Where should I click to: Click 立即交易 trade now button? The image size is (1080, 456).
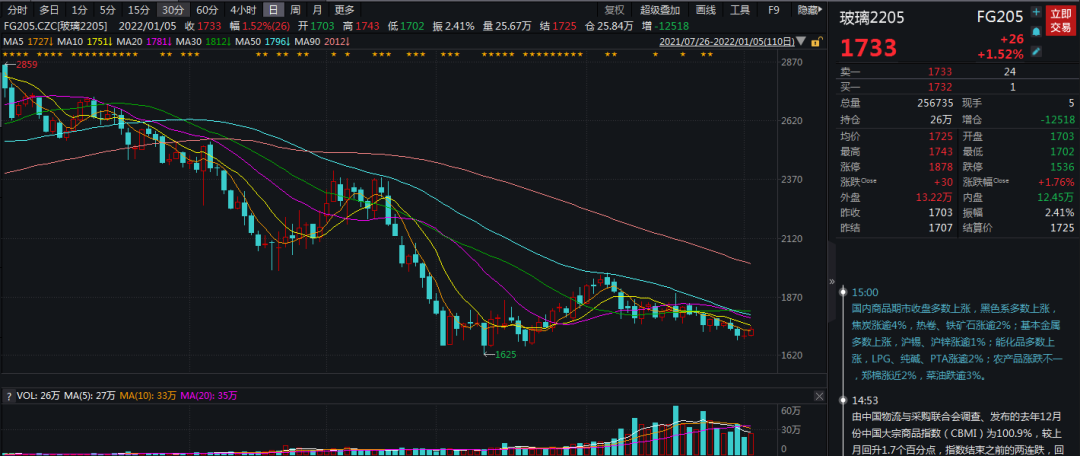click(1060, 20)
